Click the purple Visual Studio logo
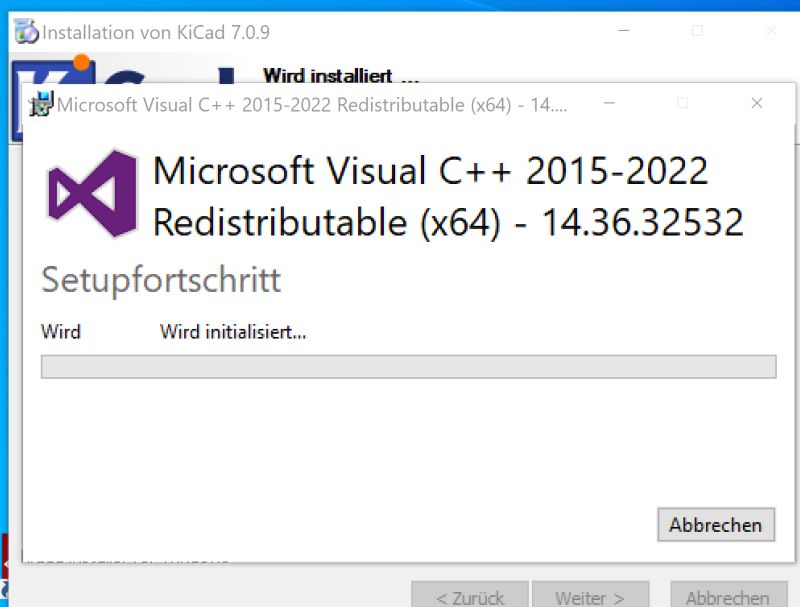 pyautogui.click(x=92, y=193)
